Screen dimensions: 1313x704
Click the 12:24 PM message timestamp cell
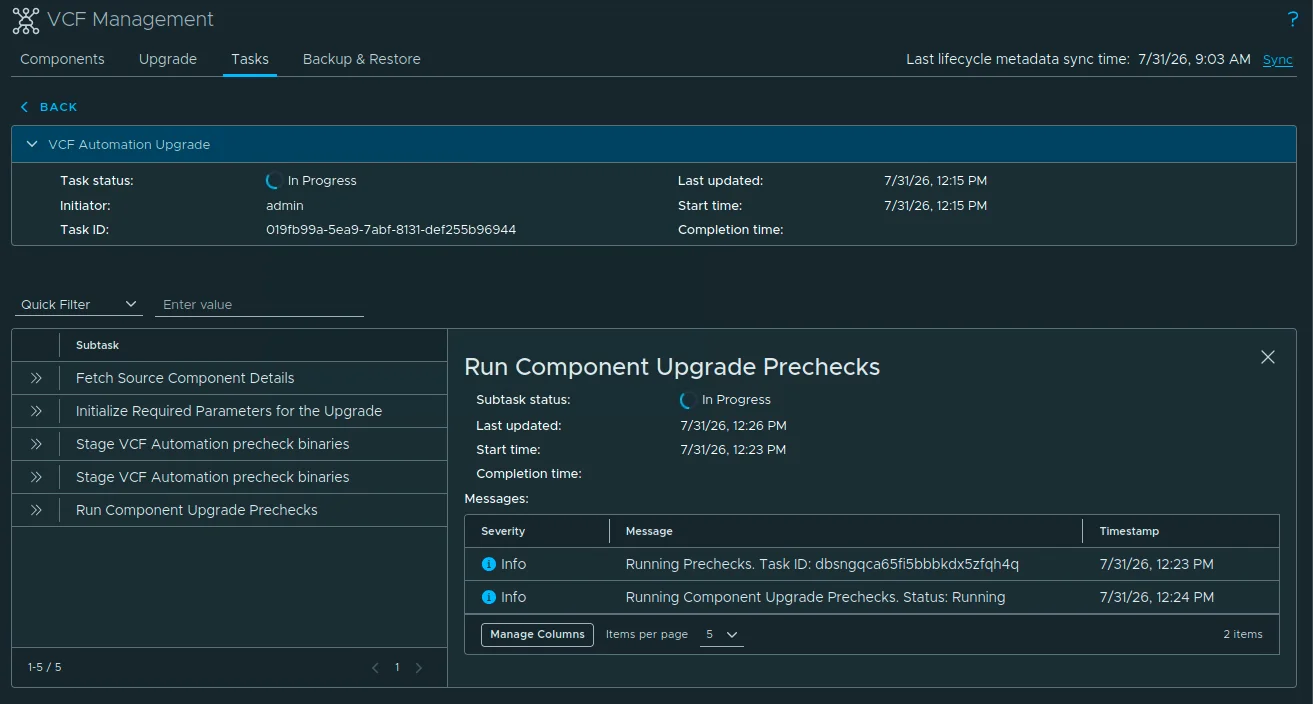tap(1157, 597)
